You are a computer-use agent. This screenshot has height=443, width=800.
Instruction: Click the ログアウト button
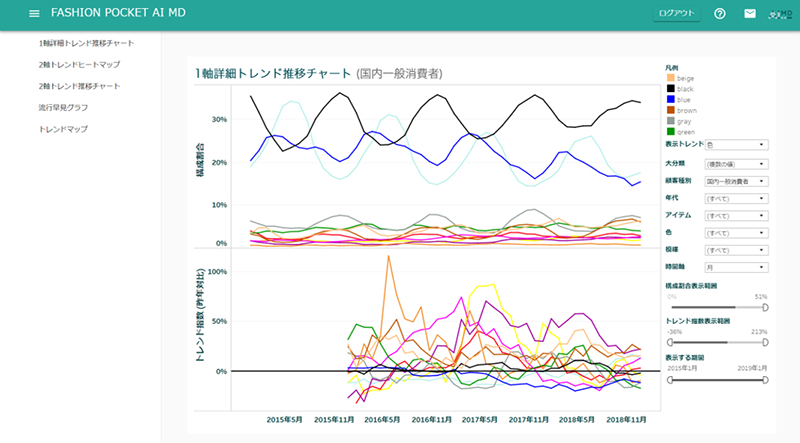point(677,13)
